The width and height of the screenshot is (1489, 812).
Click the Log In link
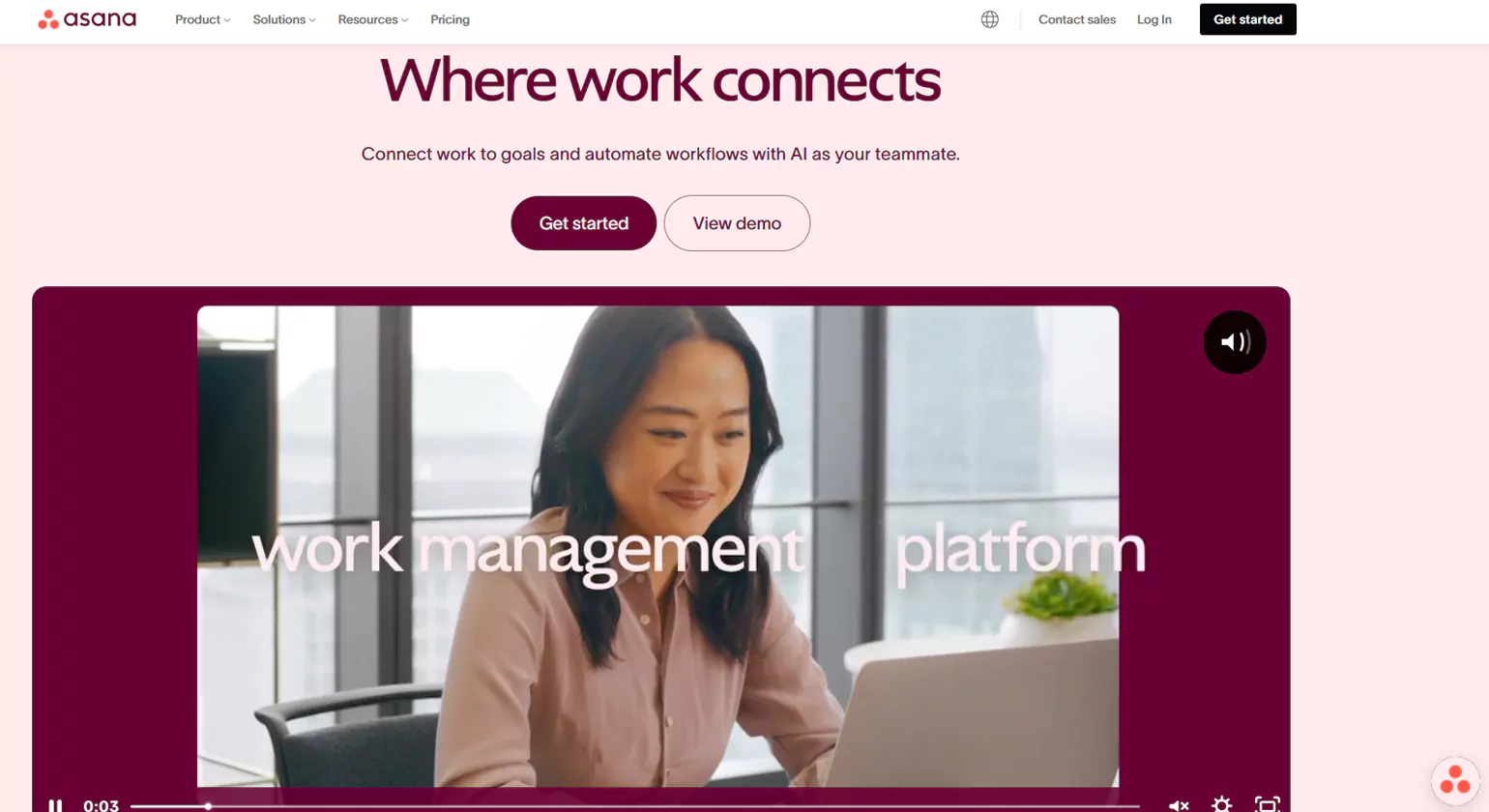point(1153,19)
